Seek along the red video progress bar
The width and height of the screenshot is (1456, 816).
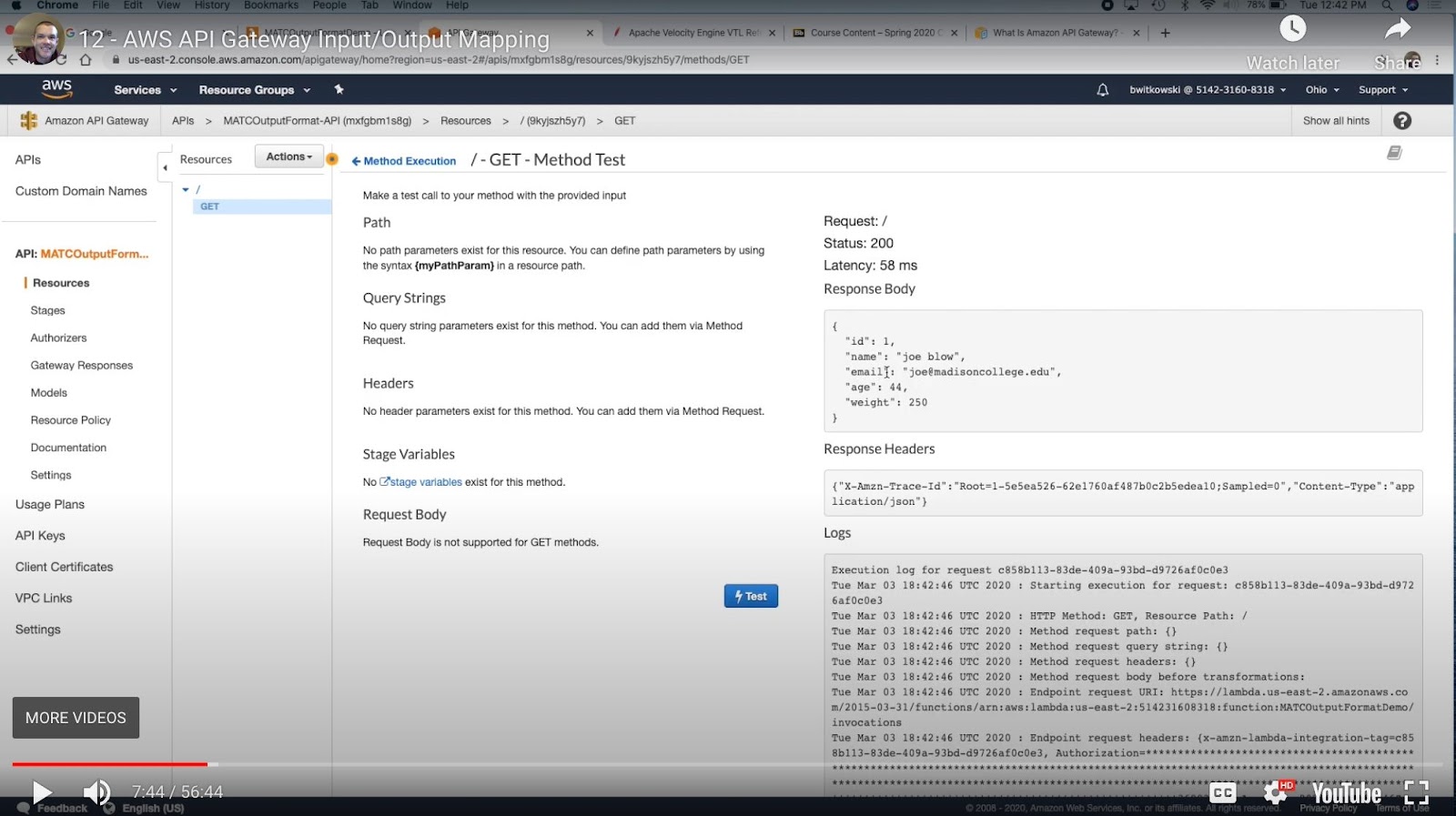(109, 764)
